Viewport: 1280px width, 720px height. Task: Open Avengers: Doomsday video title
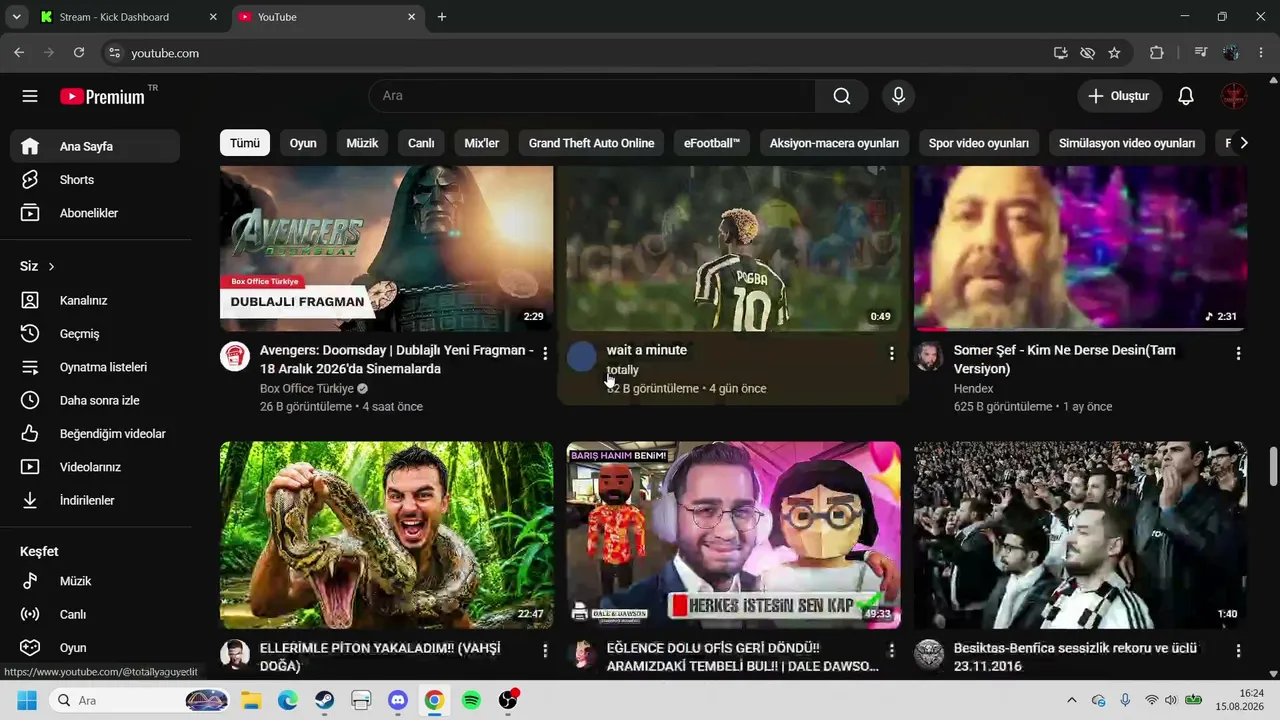pos(397,360)
